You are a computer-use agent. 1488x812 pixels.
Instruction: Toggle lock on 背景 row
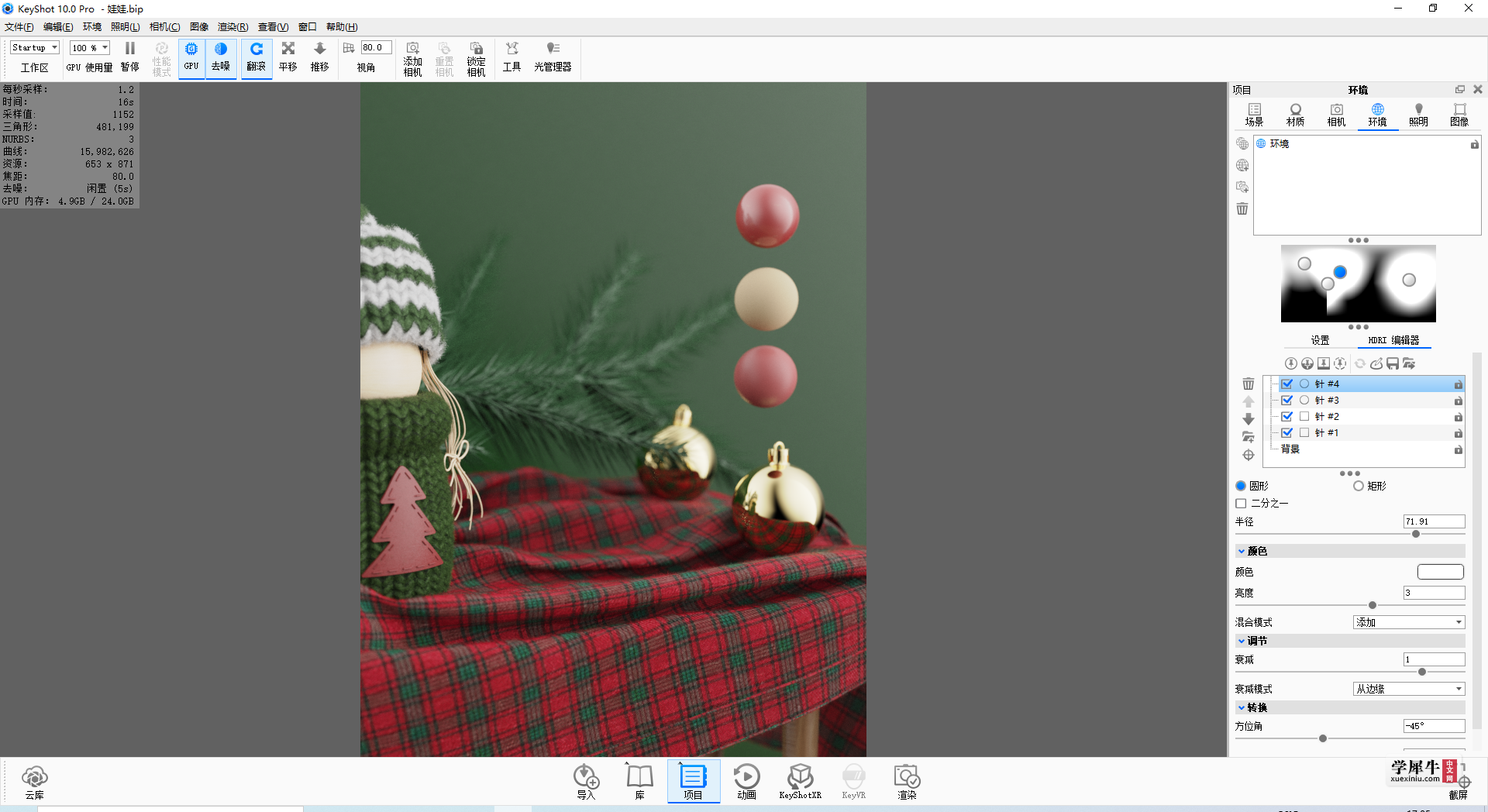(x=1459, y=450)
